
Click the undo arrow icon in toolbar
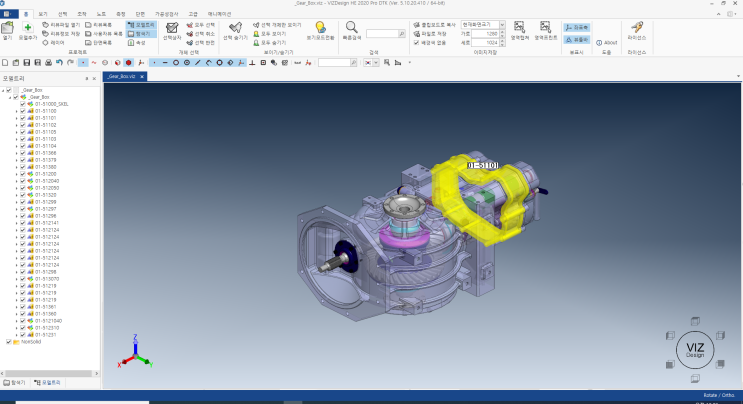(x=59, y=63)
